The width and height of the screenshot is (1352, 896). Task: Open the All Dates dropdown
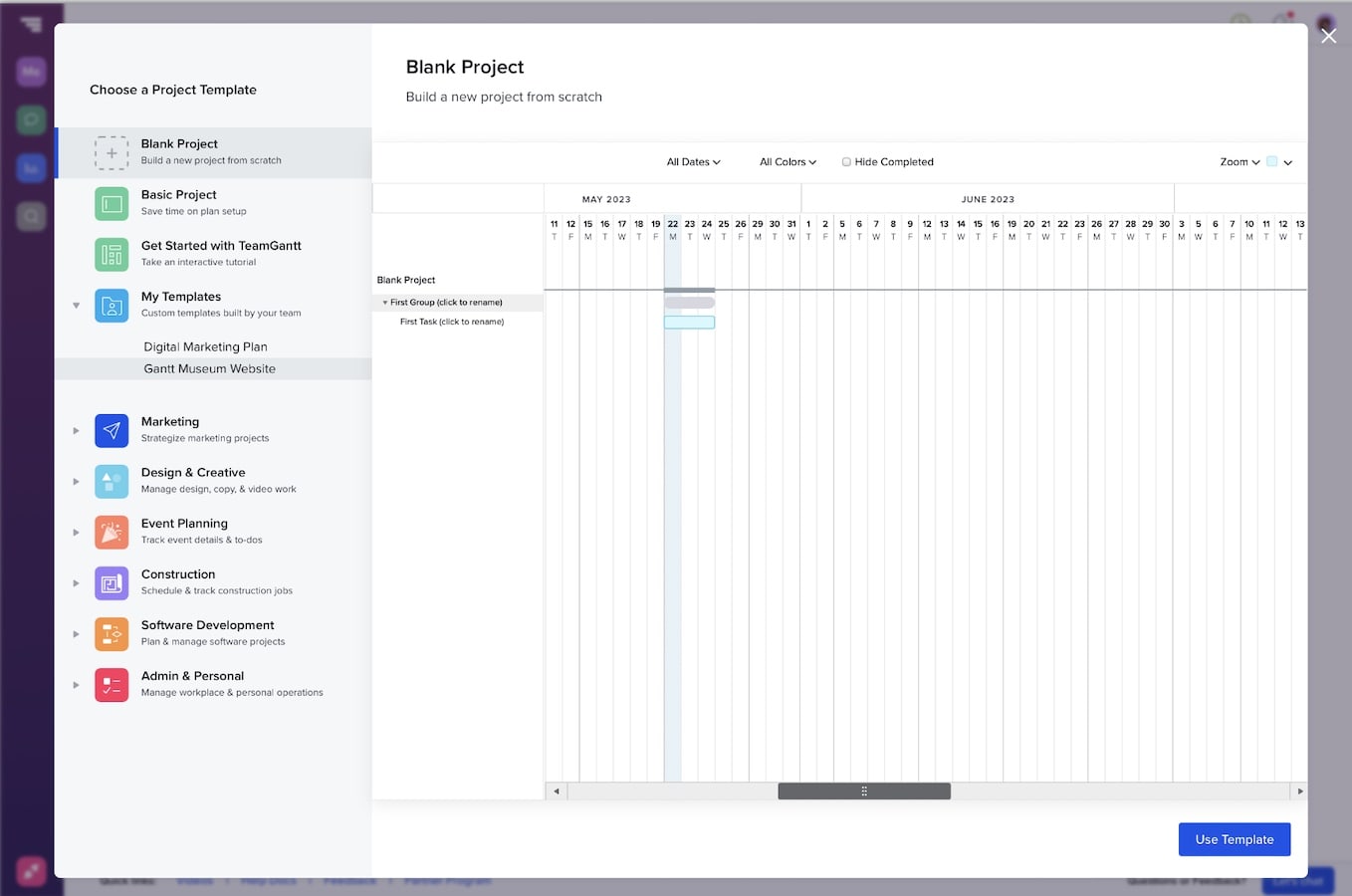[693, 161]
